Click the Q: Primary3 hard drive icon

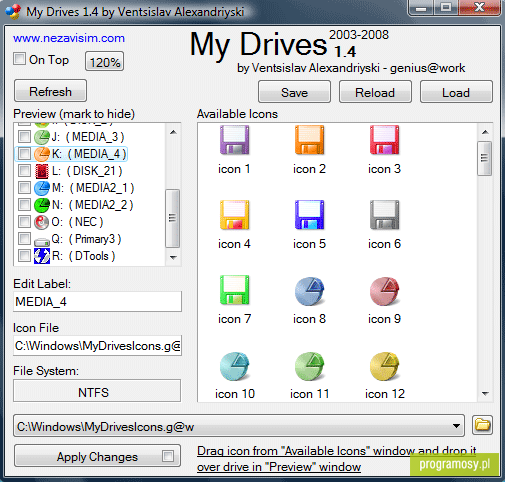tap(42, 241)
